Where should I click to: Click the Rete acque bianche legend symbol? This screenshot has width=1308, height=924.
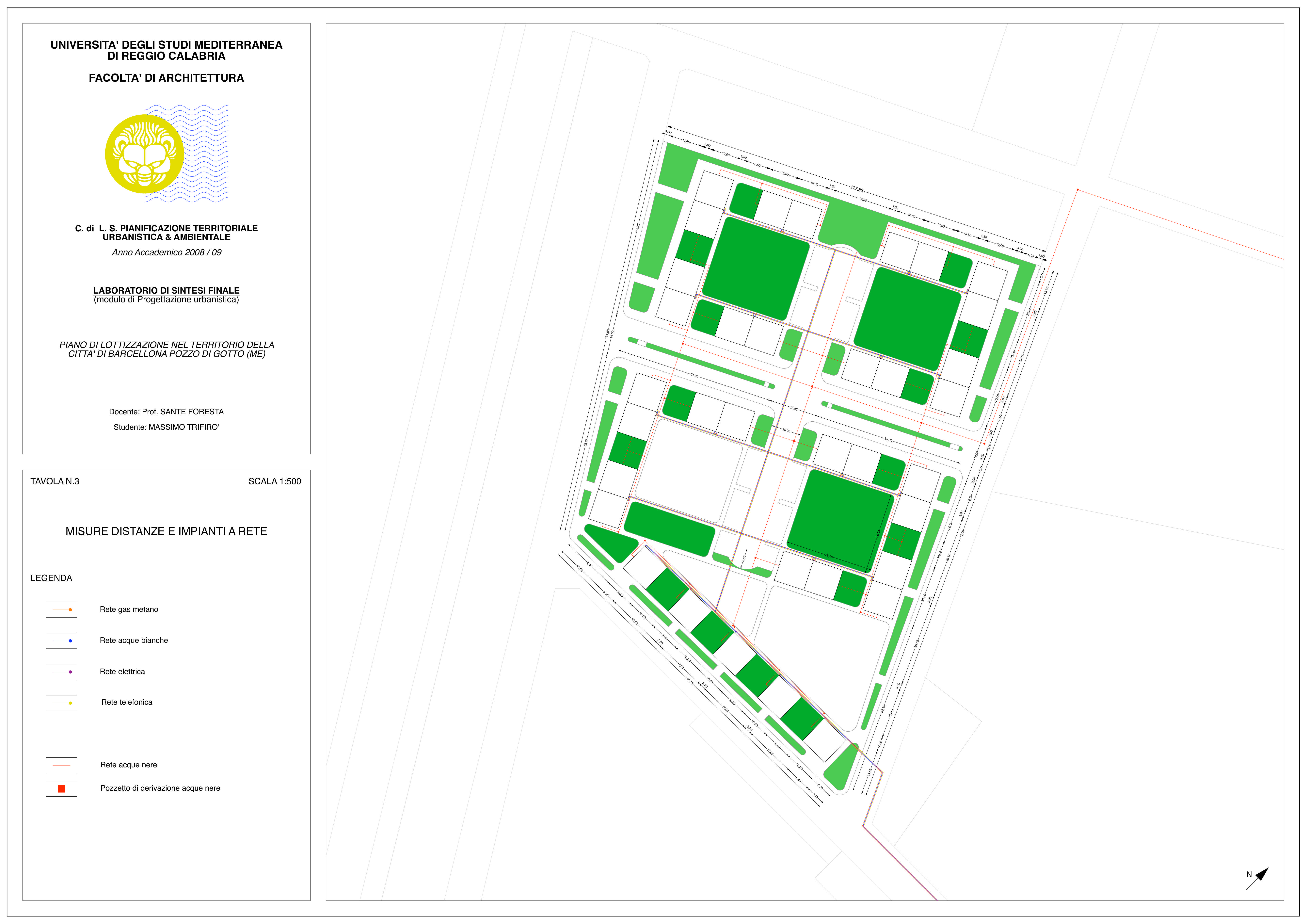click(61, 641)
